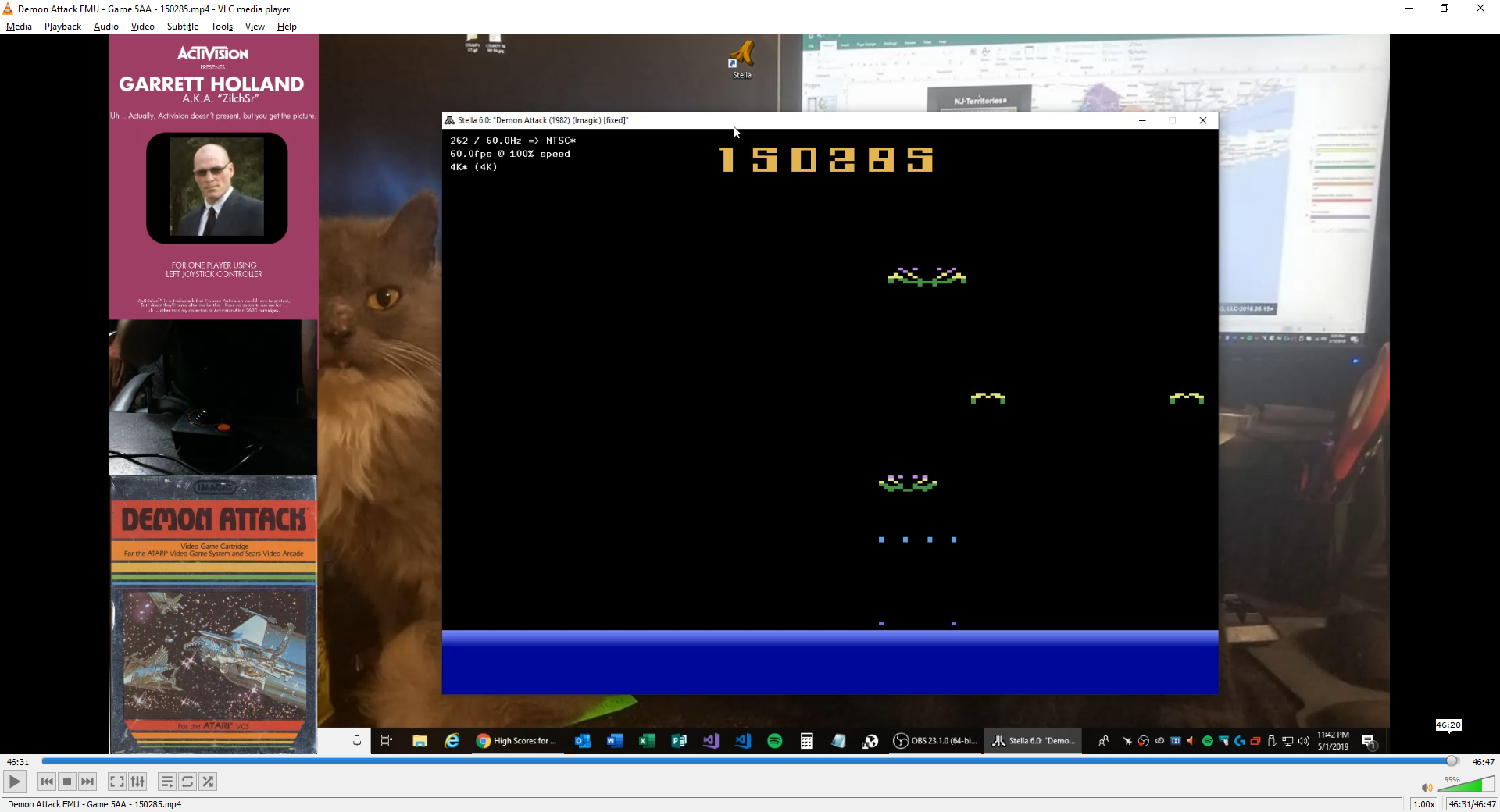
Task: Click the status bar file name text
Action: (95, 804)
